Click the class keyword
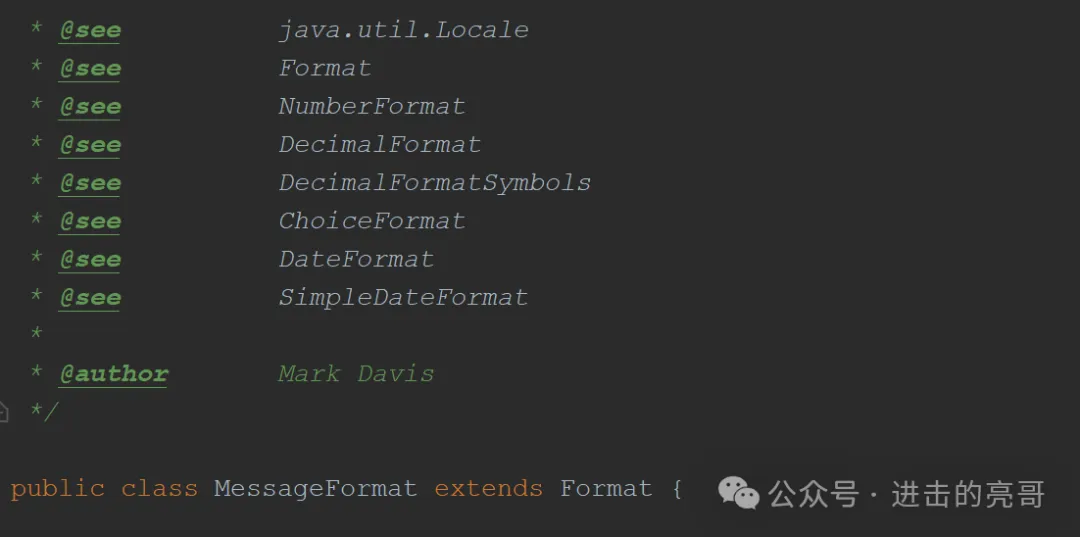1080x537 pixels. [159, 489]
